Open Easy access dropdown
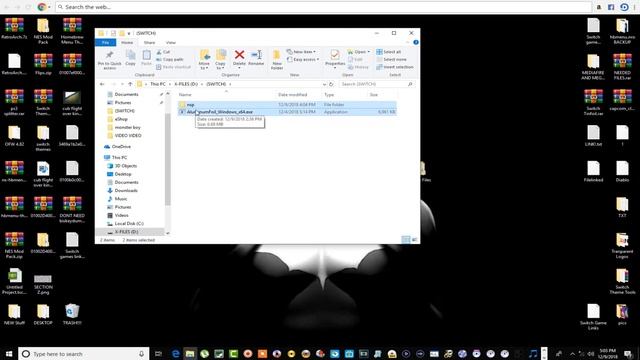Screen dimensions: 640x360 (x=303, y=60)
